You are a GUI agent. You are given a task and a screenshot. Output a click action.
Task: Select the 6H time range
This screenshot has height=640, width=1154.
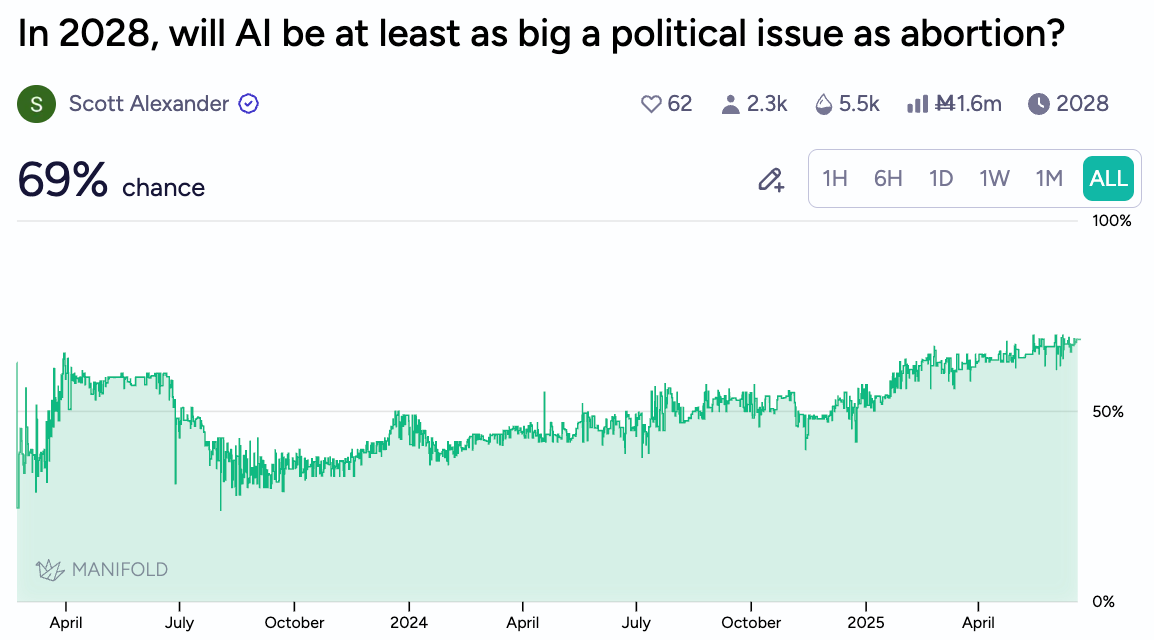pos(888,179)
